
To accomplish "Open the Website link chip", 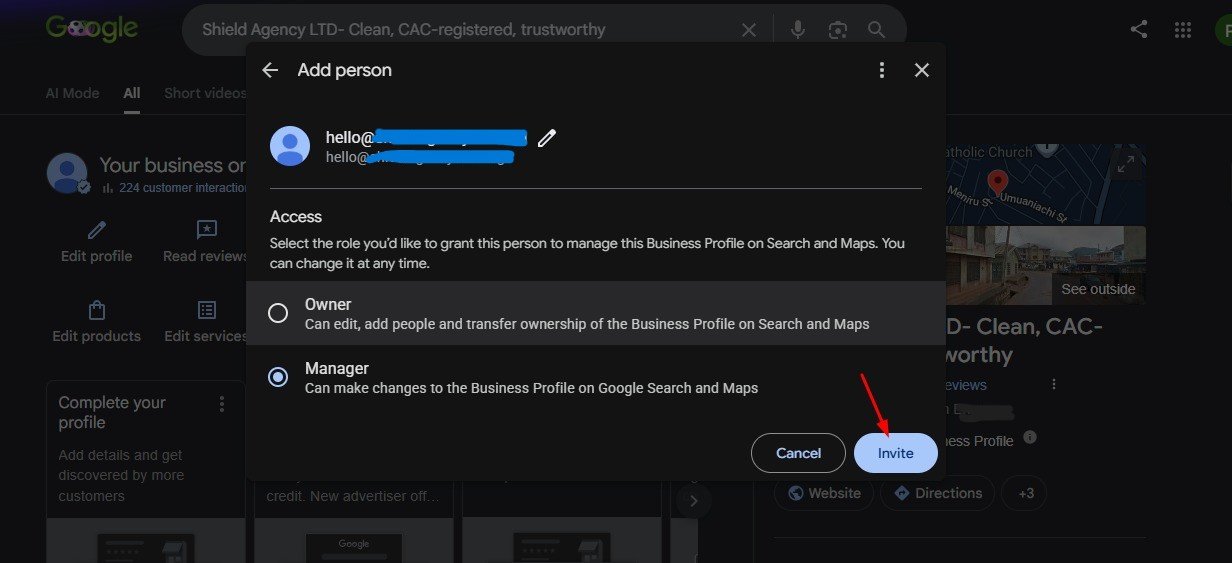I will [824, 493].
